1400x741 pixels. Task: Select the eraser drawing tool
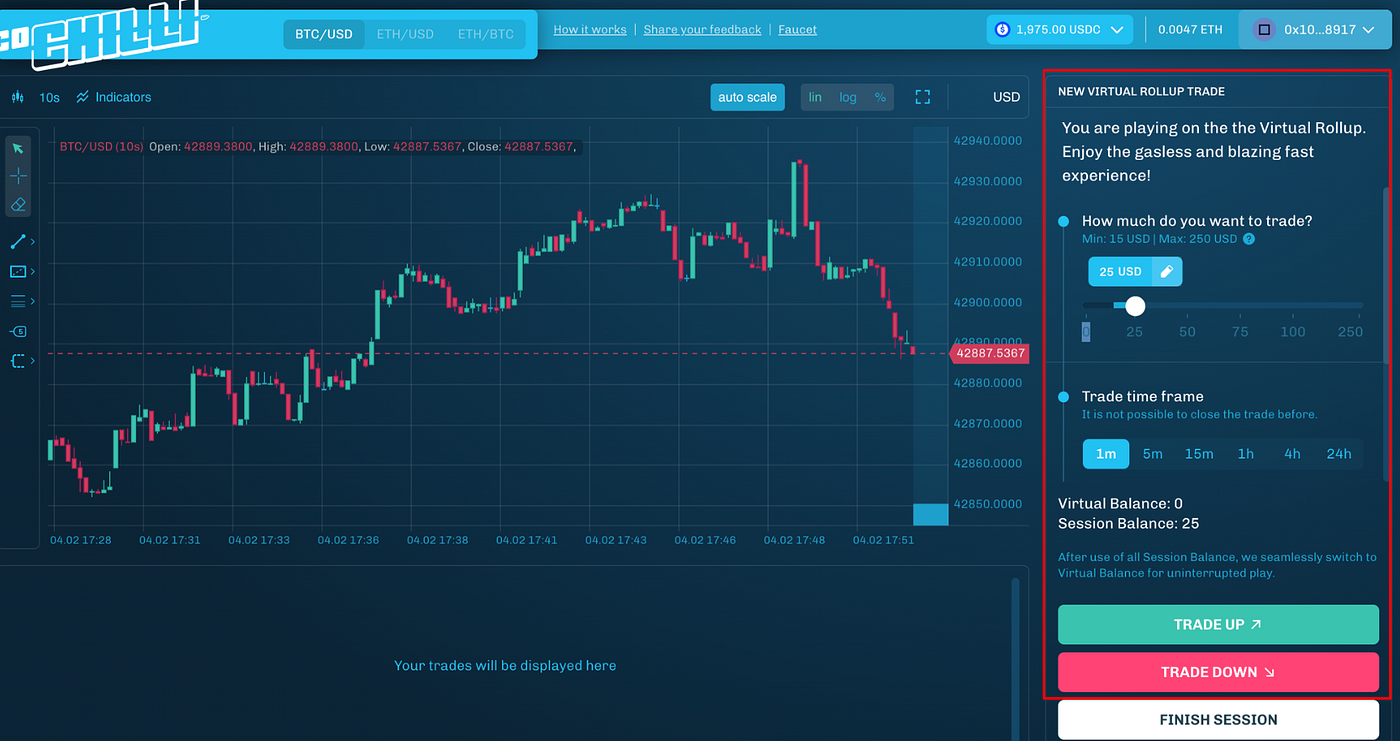18,205
